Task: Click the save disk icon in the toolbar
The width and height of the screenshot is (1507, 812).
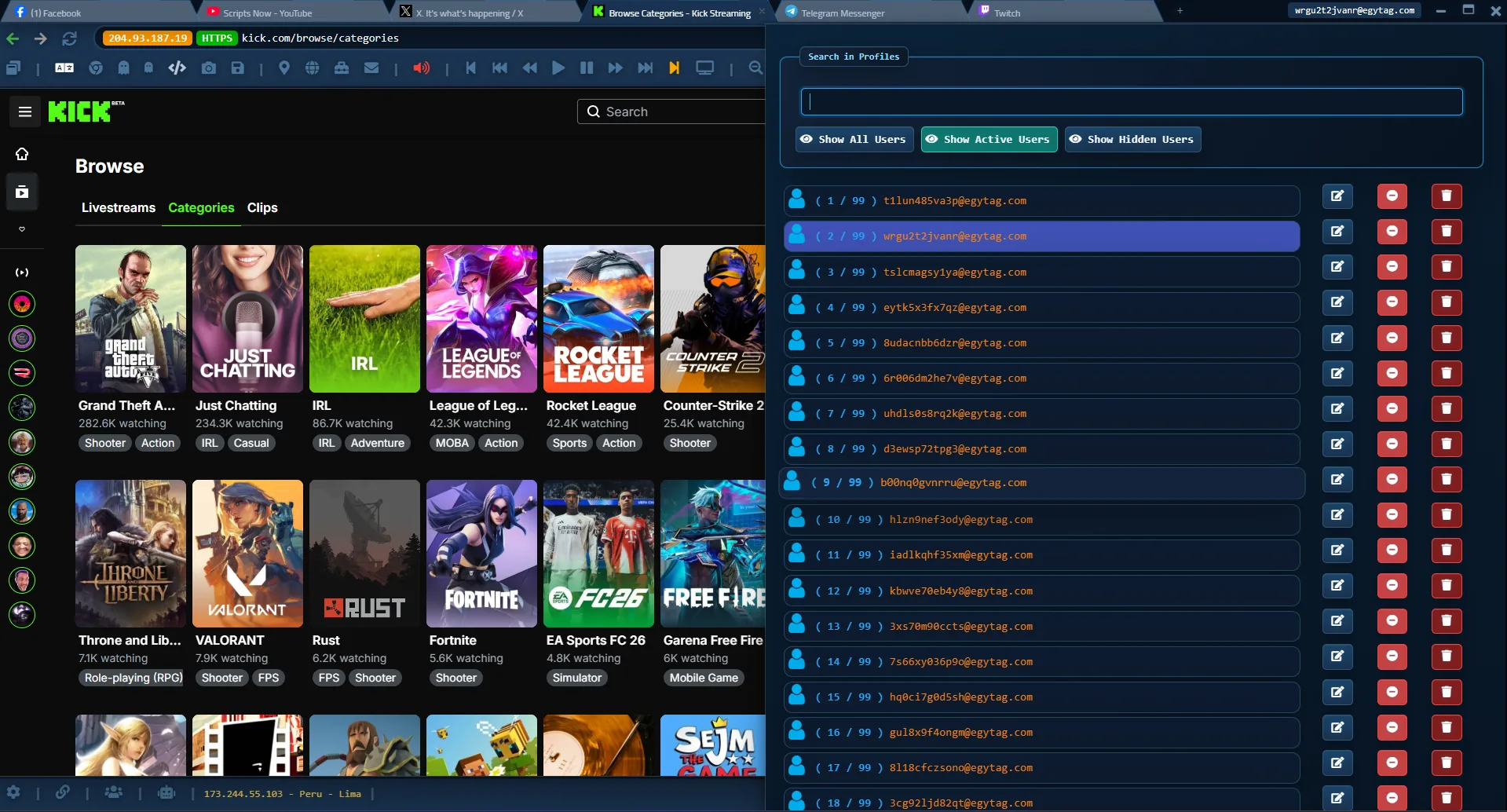Action: [x=238, y=68]
